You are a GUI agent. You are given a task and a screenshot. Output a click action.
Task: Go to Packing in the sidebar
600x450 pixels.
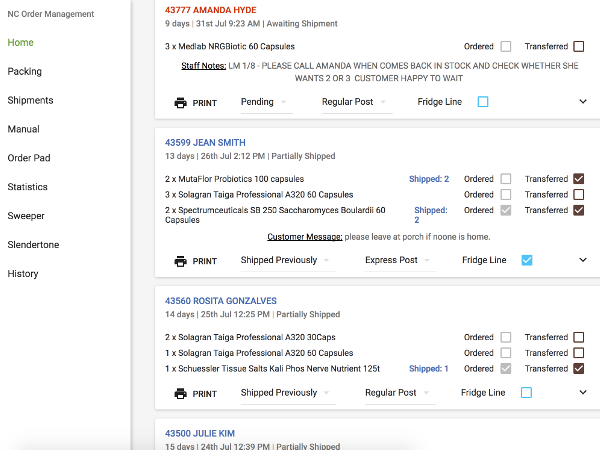tap(24, 72)
